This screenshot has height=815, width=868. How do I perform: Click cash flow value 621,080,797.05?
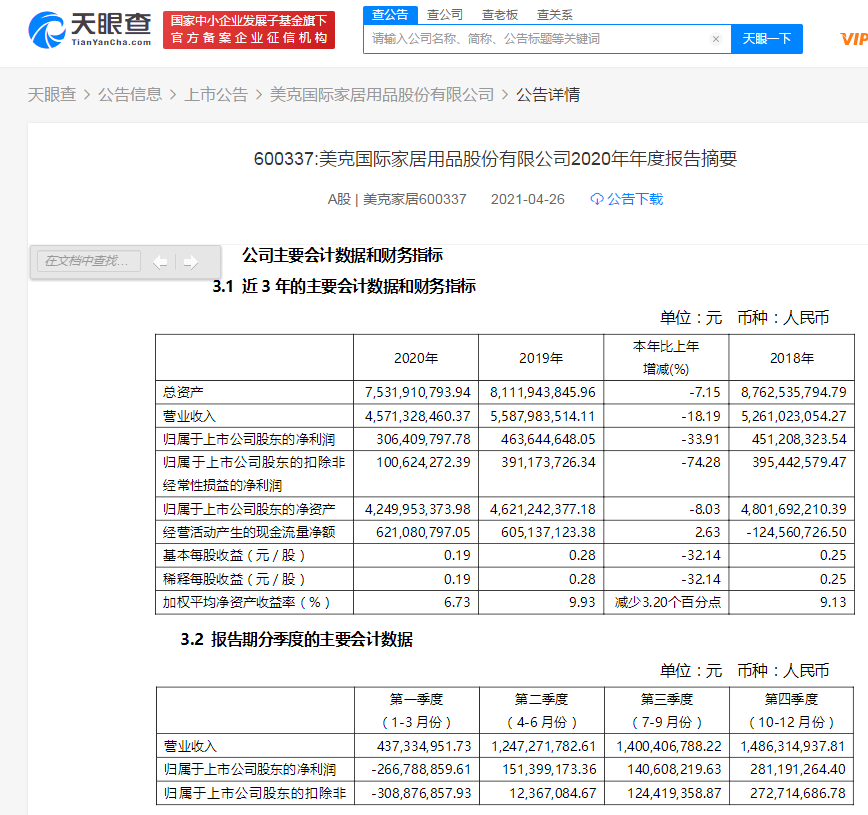[x=423, y=533]
